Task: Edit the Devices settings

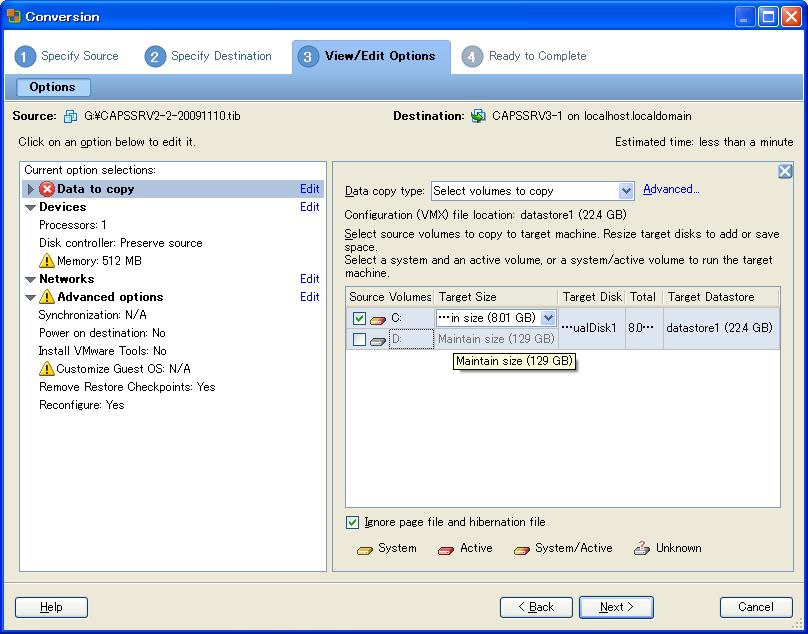Action: click(310, 207)
